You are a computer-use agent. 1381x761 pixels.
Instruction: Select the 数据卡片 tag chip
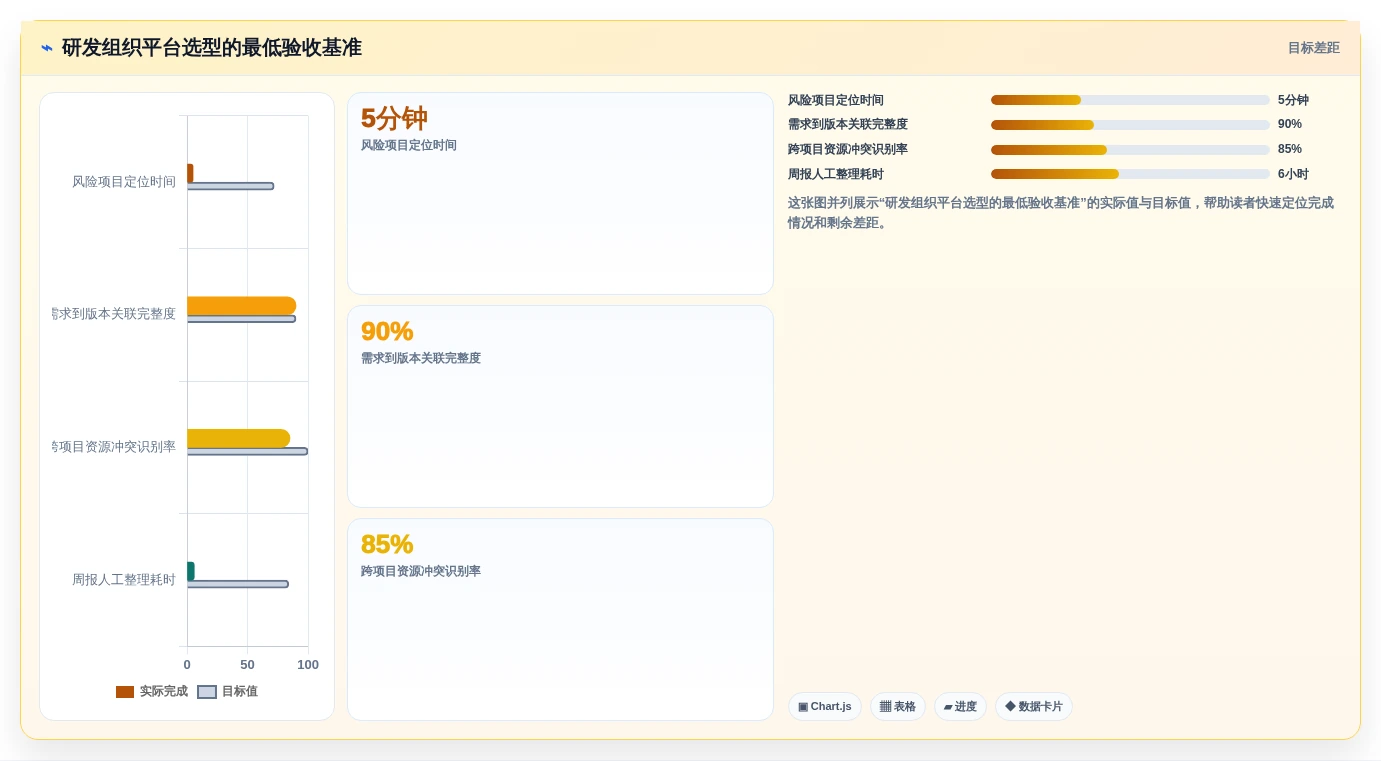coord(1034,706)
